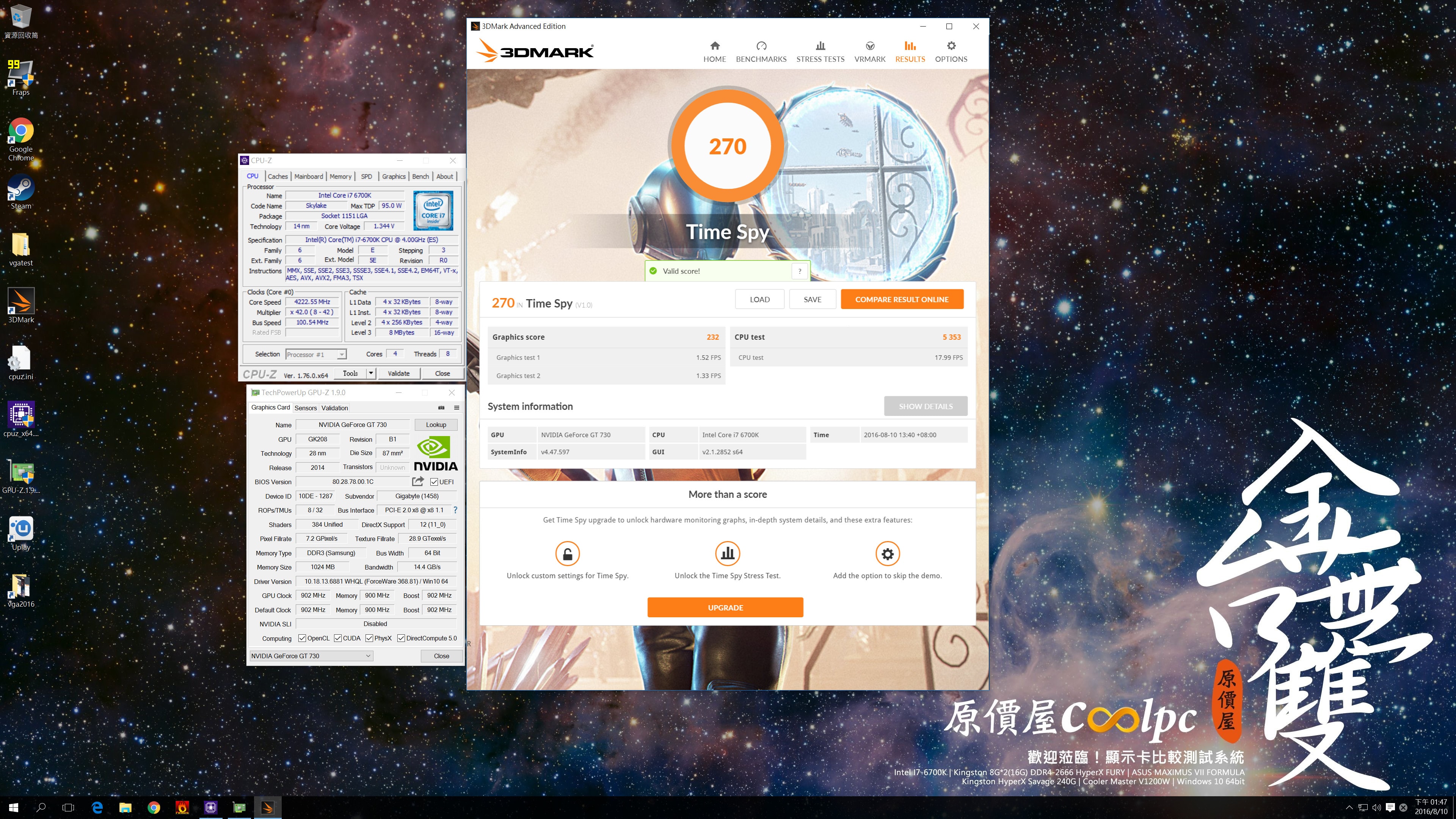Click Close button in GPU-Z window
The width and height of the screenshot is (1456, 819).
click(x=441, y=656)
